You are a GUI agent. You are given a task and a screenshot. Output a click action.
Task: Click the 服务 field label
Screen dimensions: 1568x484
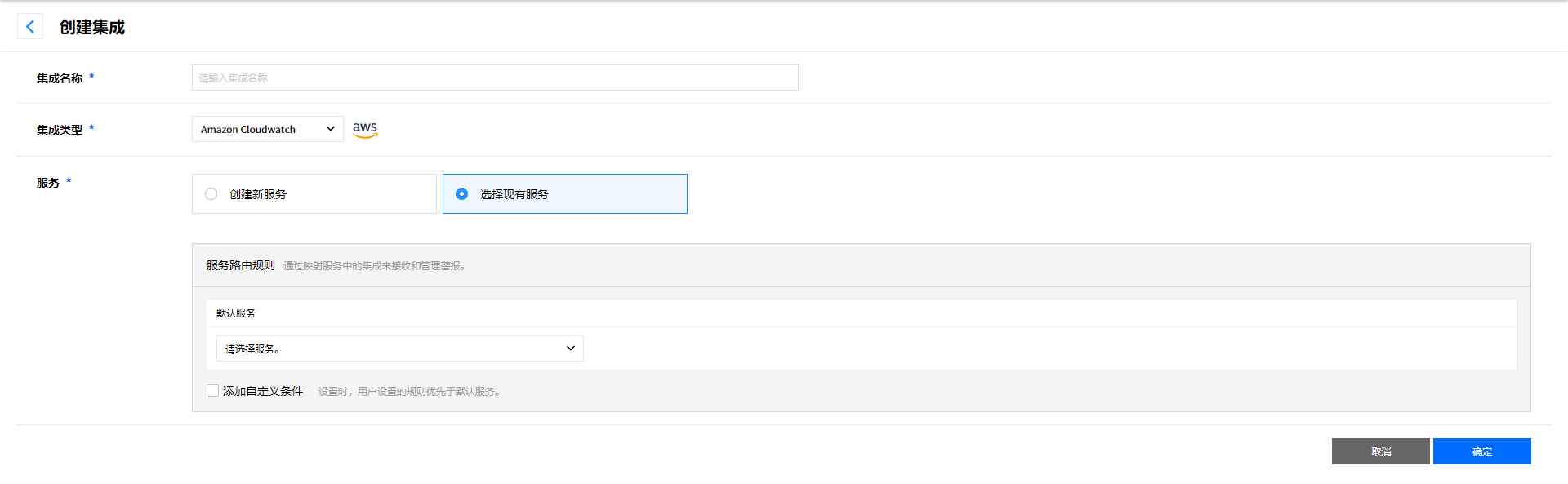point(48,183)
